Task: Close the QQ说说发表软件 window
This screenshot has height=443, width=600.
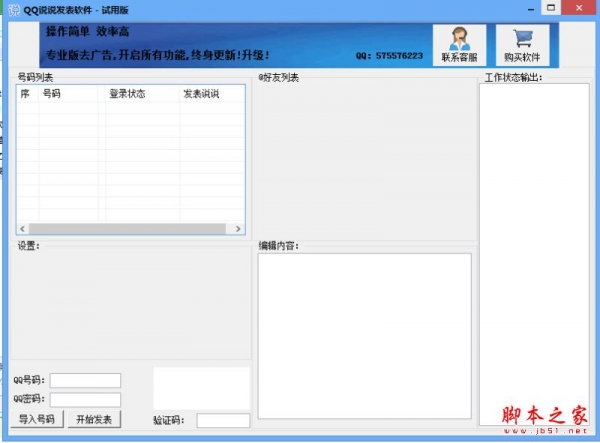Action: click(x=579, y=8)
